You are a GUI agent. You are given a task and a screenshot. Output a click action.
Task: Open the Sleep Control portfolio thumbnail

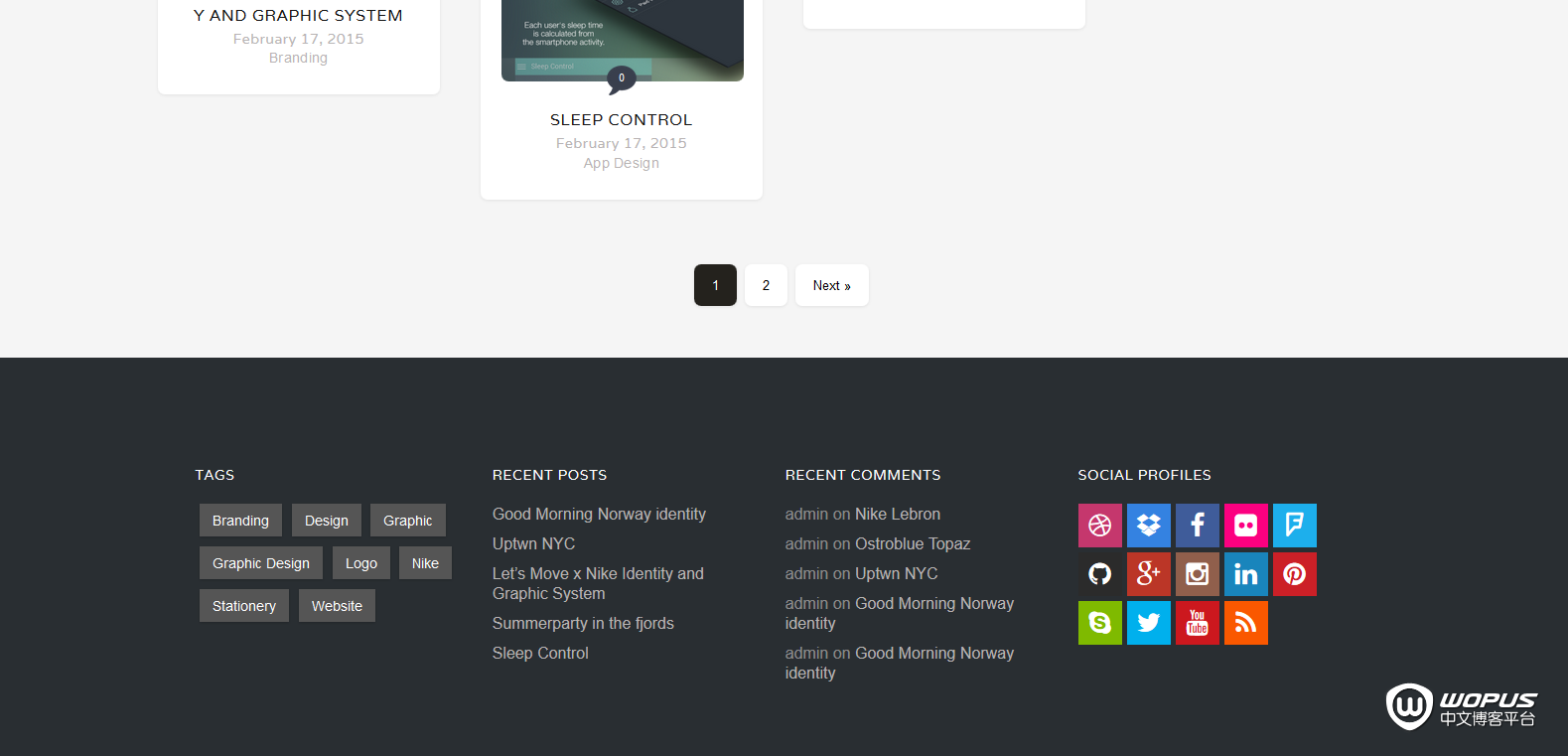[622, 40]
